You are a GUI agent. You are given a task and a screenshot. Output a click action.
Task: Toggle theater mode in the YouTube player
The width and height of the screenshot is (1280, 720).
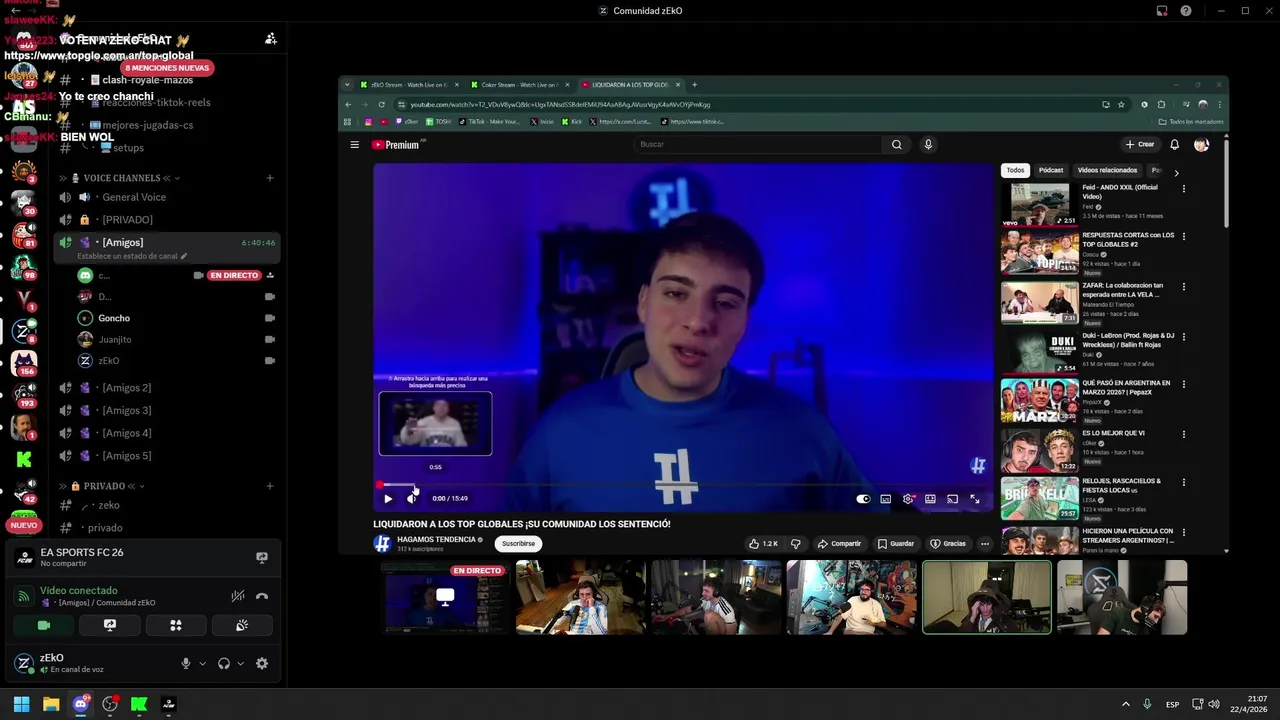click(x=930, y=498)
